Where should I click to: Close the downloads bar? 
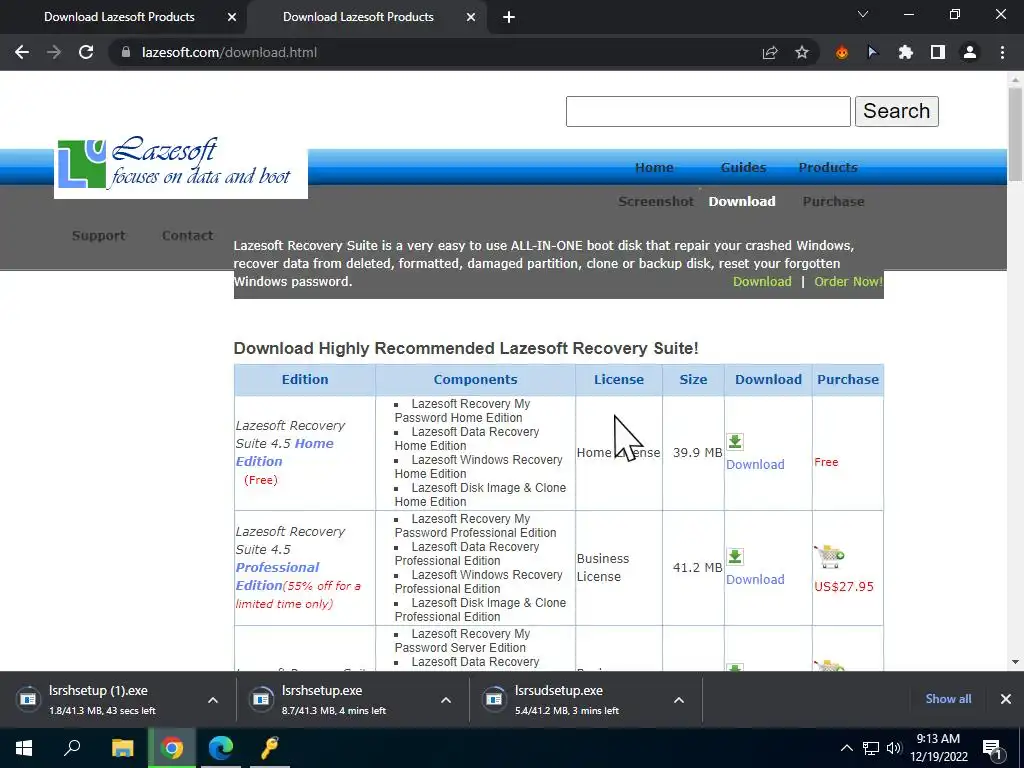pyautogui.click(x=1006, y=699)
